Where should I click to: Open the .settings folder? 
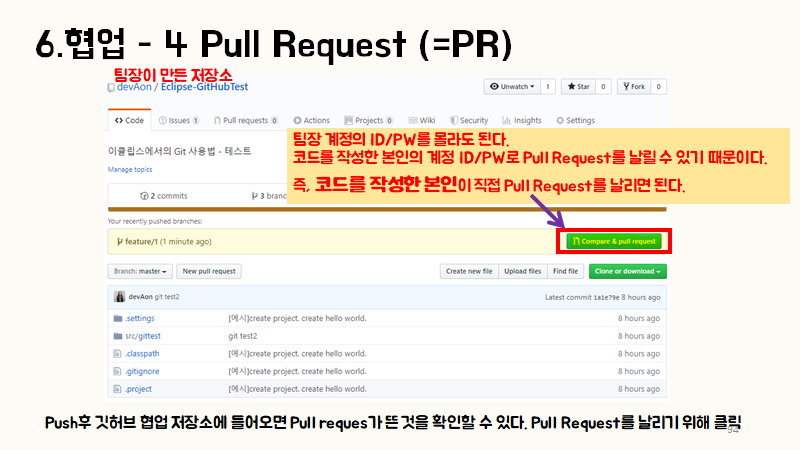coord(140,318)
